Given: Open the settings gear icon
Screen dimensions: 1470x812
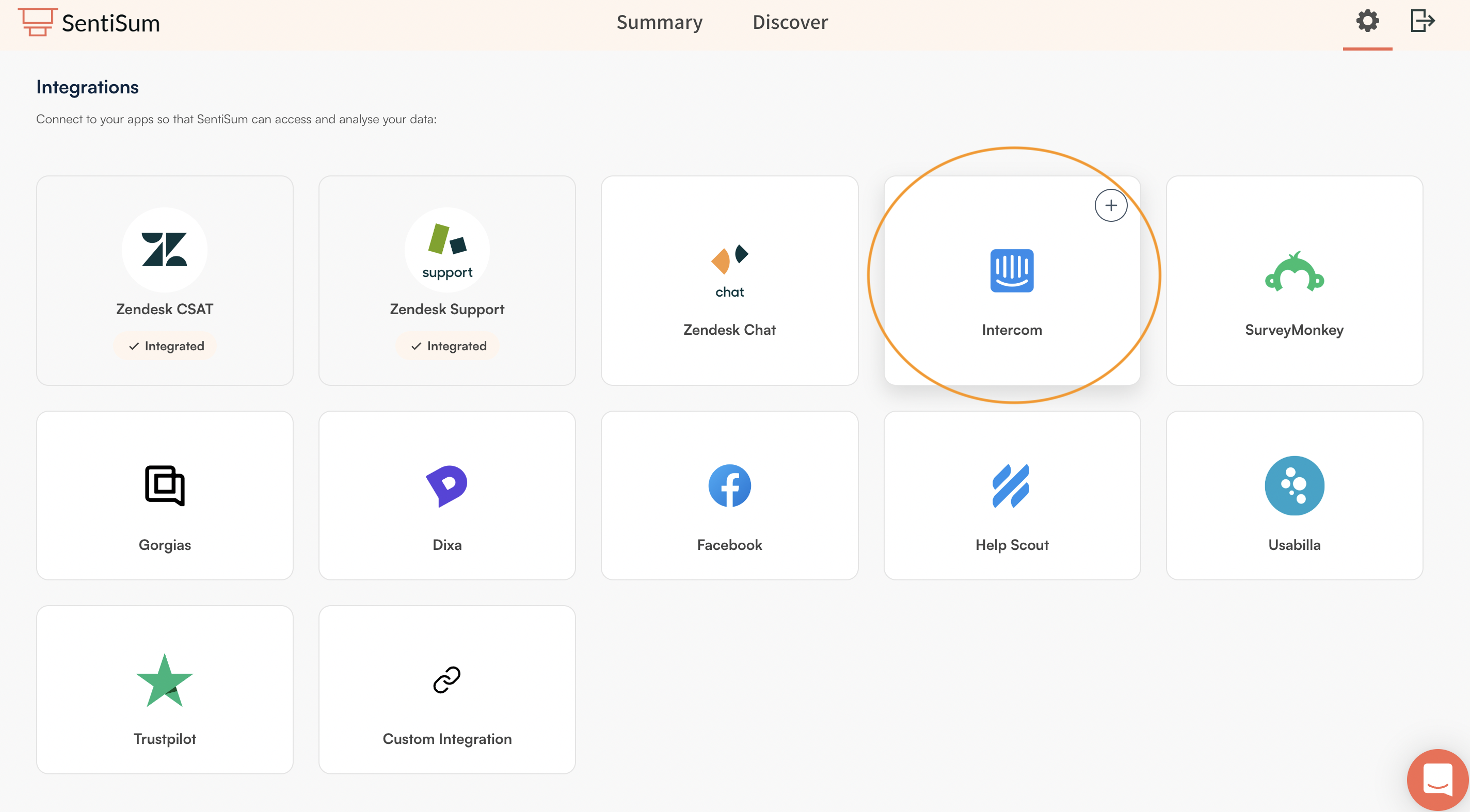Looking at the screenshot, I should [1367, 22].
